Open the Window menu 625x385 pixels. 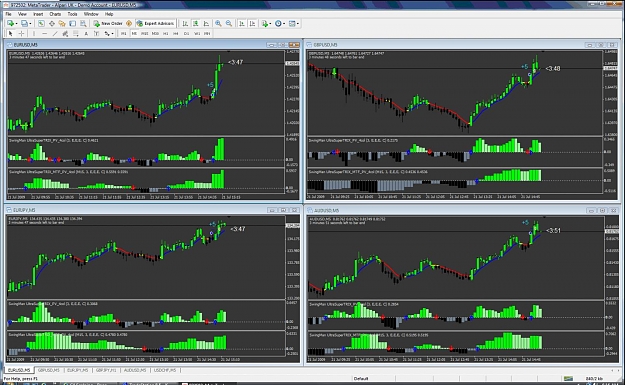(x=91, y=14)
